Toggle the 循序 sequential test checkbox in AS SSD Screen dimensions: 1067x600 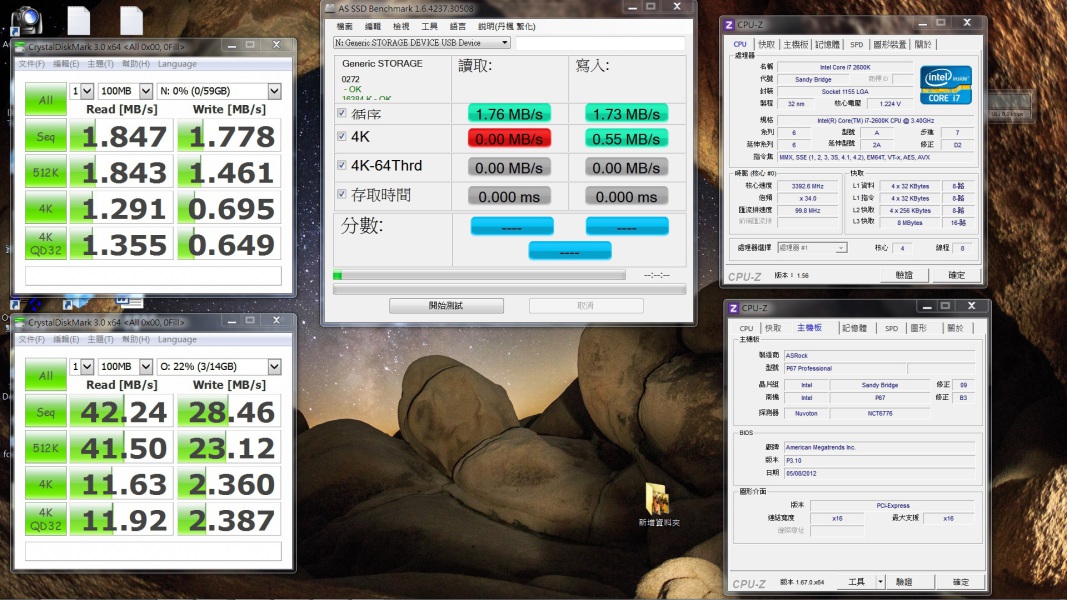point(342,113)
